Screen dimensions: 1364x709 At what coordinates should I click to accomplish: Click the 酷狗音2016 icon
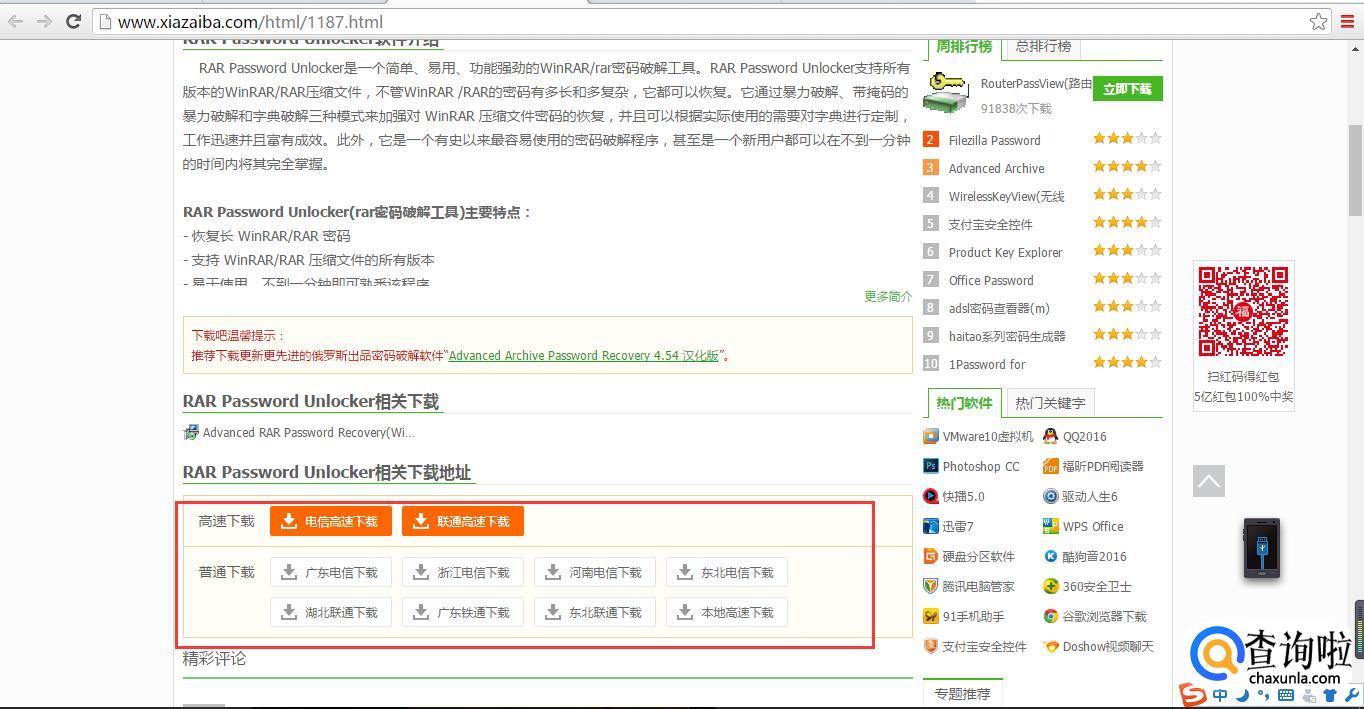pos(1050,556)
